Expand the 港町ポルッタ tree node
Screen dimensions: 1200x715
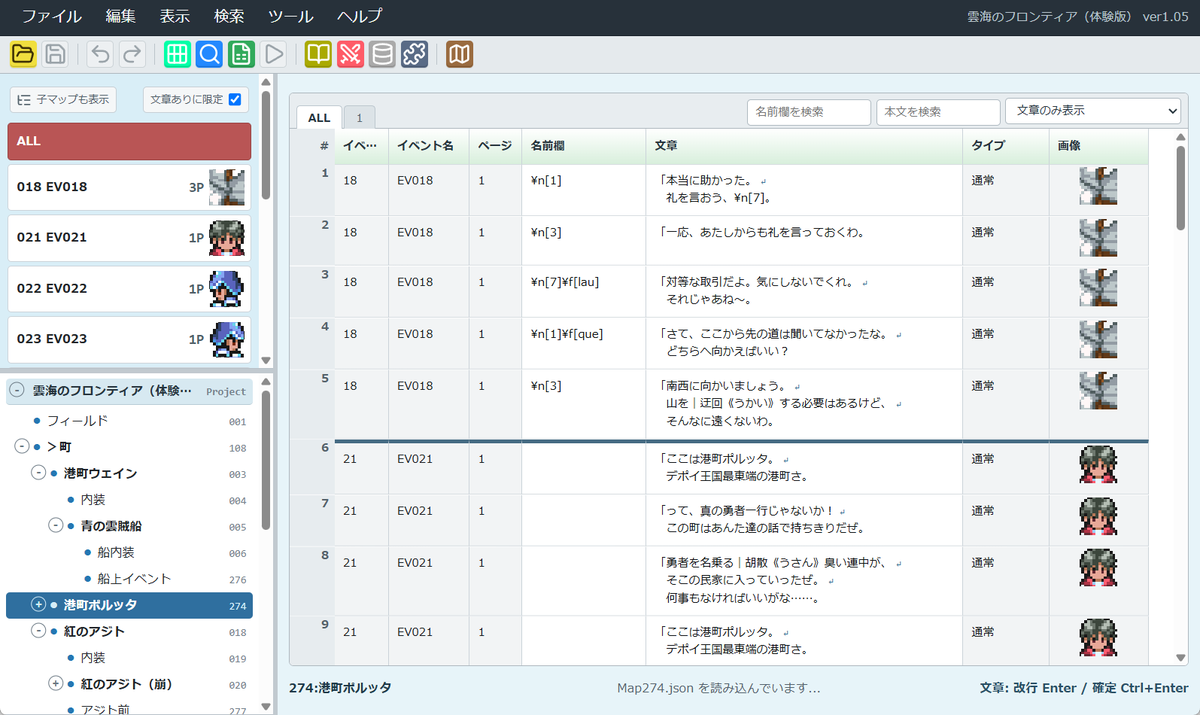click(x=39, y=604)
